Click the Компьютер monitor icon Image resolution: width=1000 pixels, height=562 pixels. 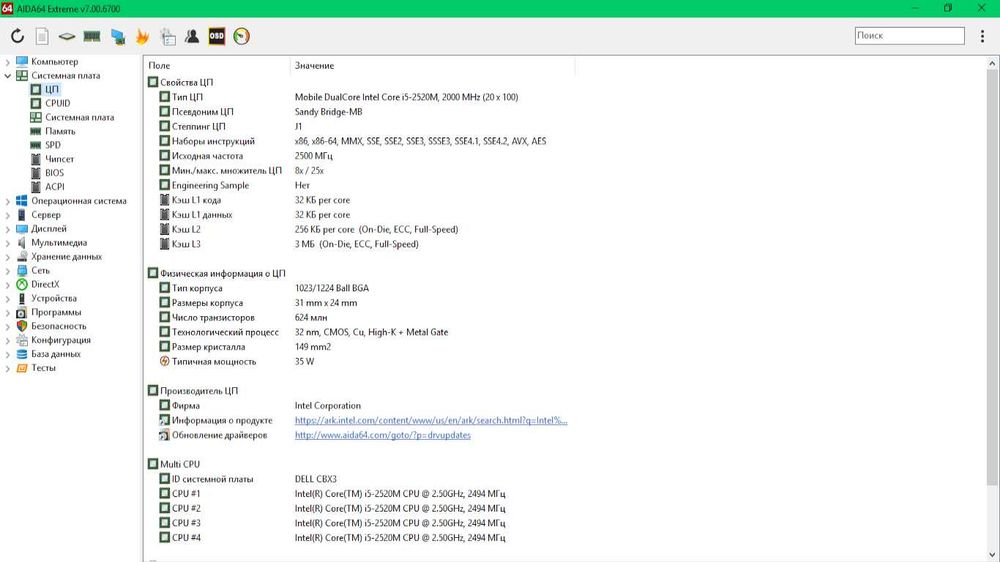22,62
